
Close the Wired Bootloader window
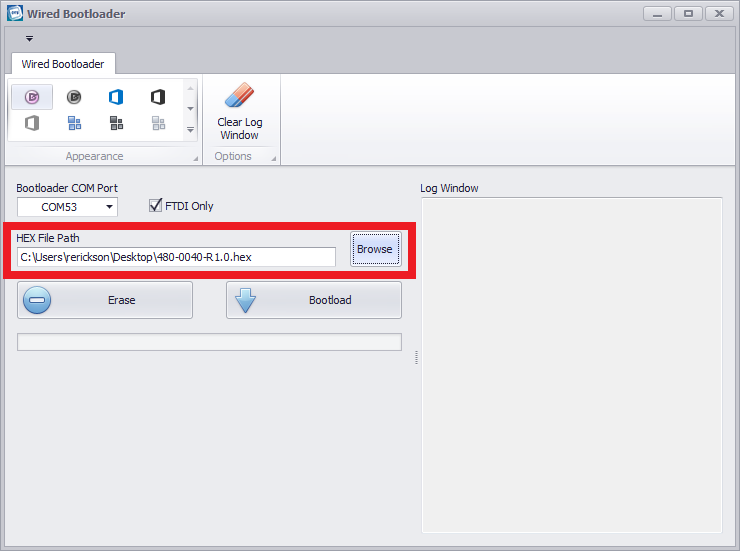pyautogui.click(x=719, y=14)
